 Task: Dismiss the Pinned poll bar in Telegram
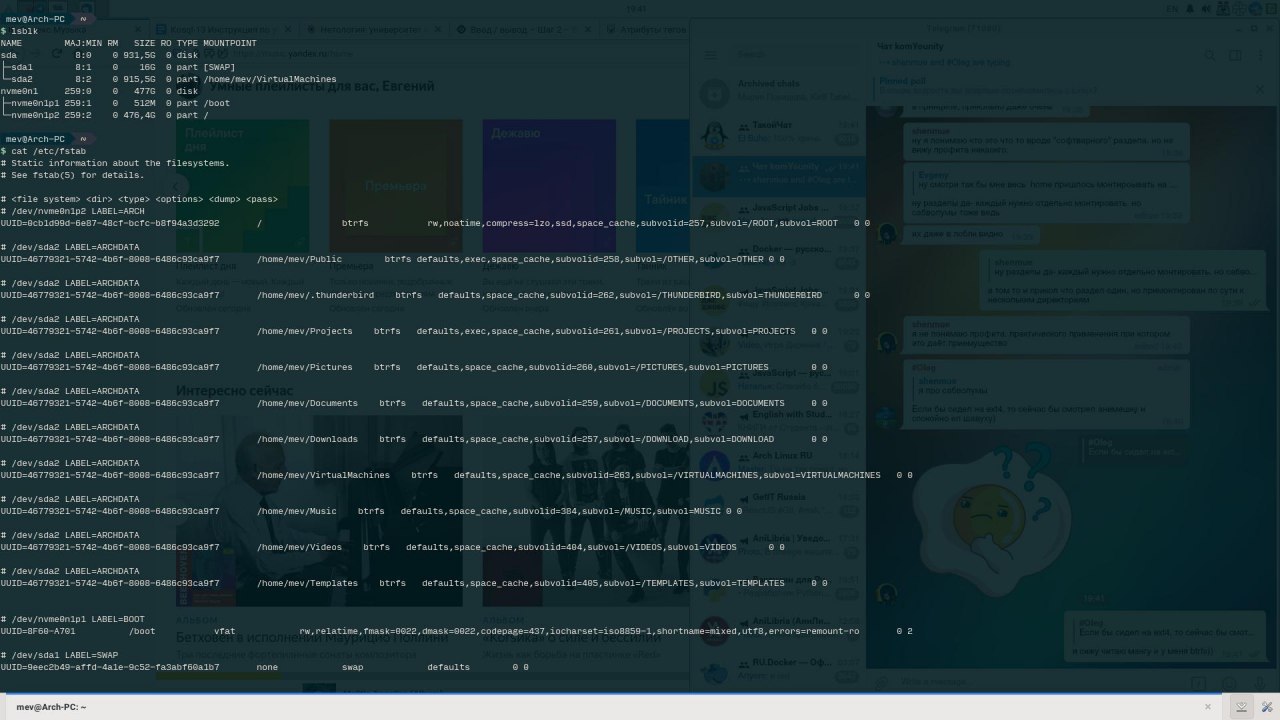pyautogui.click(x=1260, y=89)
